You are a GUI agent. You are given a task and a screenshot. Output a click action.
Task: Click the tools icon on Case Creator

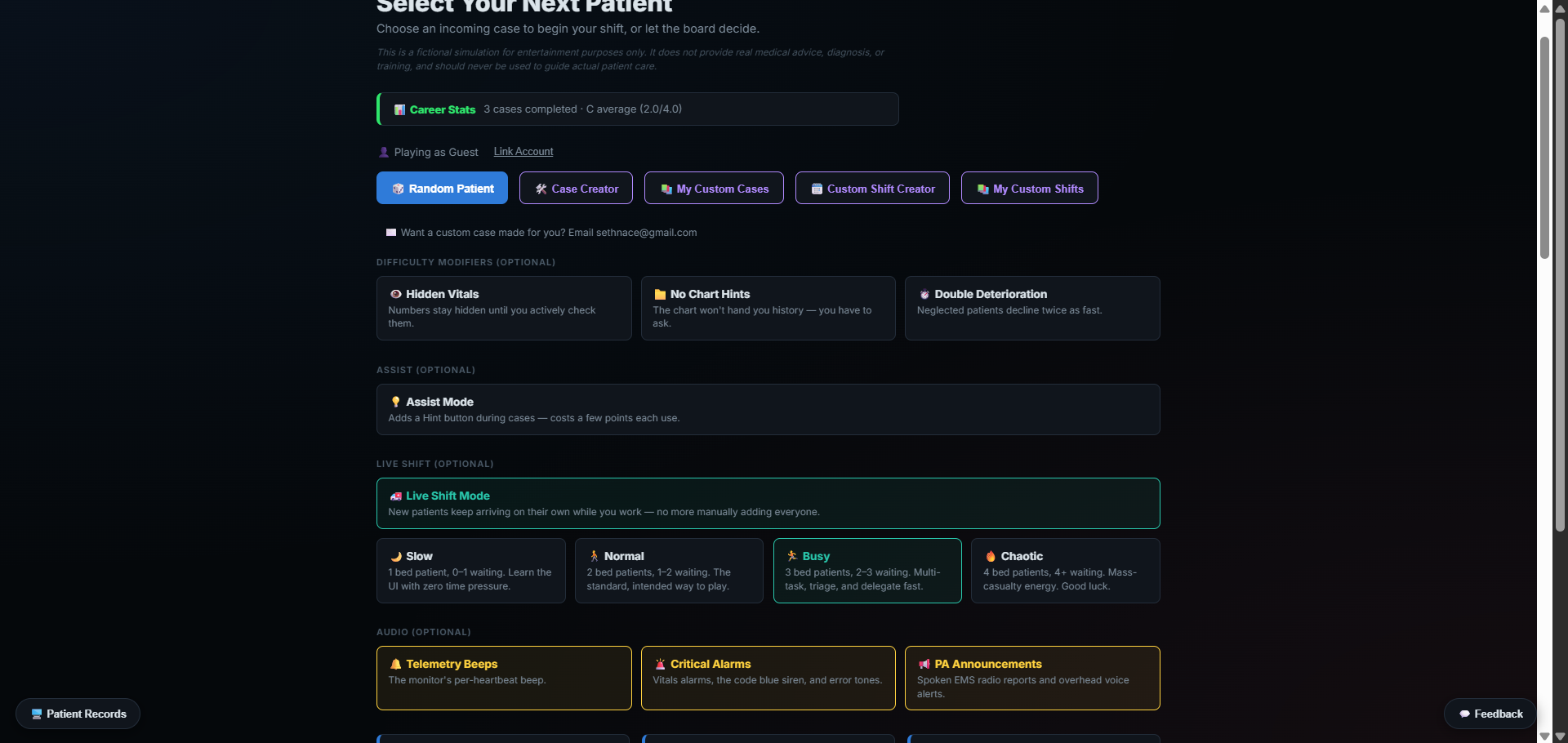541,189
